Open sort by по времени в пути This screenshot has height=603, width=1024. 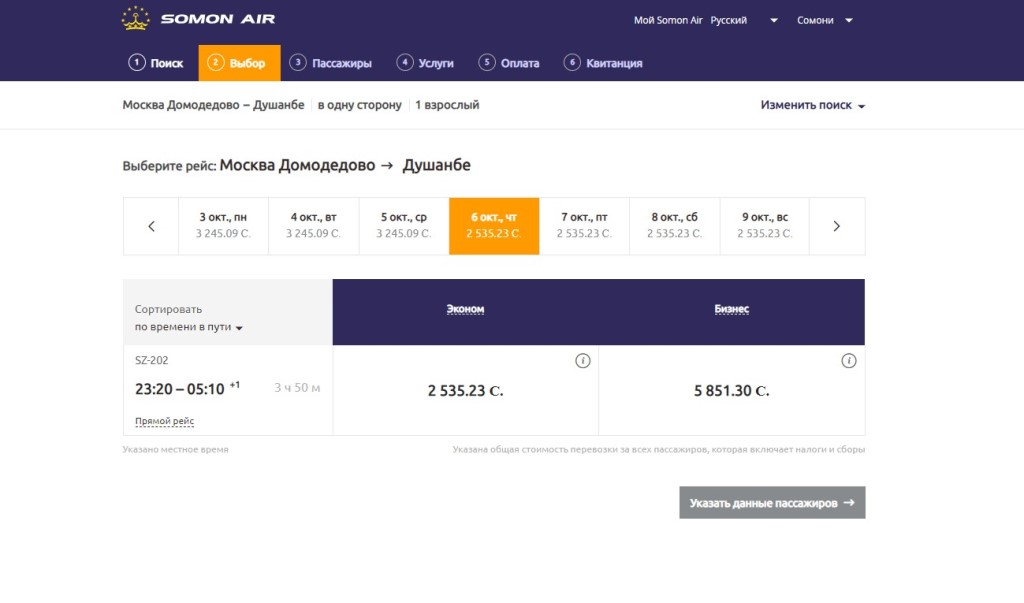(189, 327)
